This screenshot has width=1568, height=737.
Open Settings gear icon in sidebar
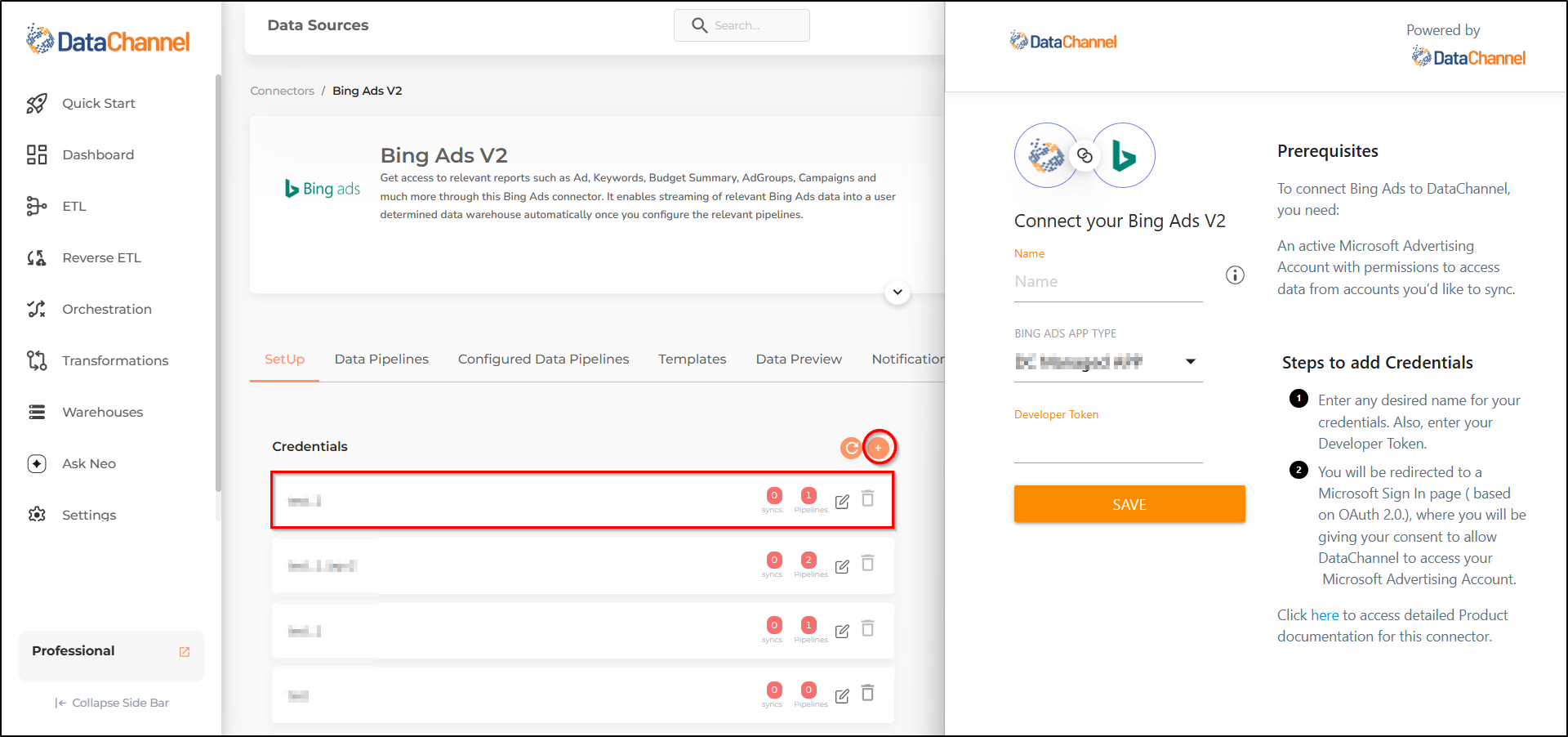pos(37,515)
